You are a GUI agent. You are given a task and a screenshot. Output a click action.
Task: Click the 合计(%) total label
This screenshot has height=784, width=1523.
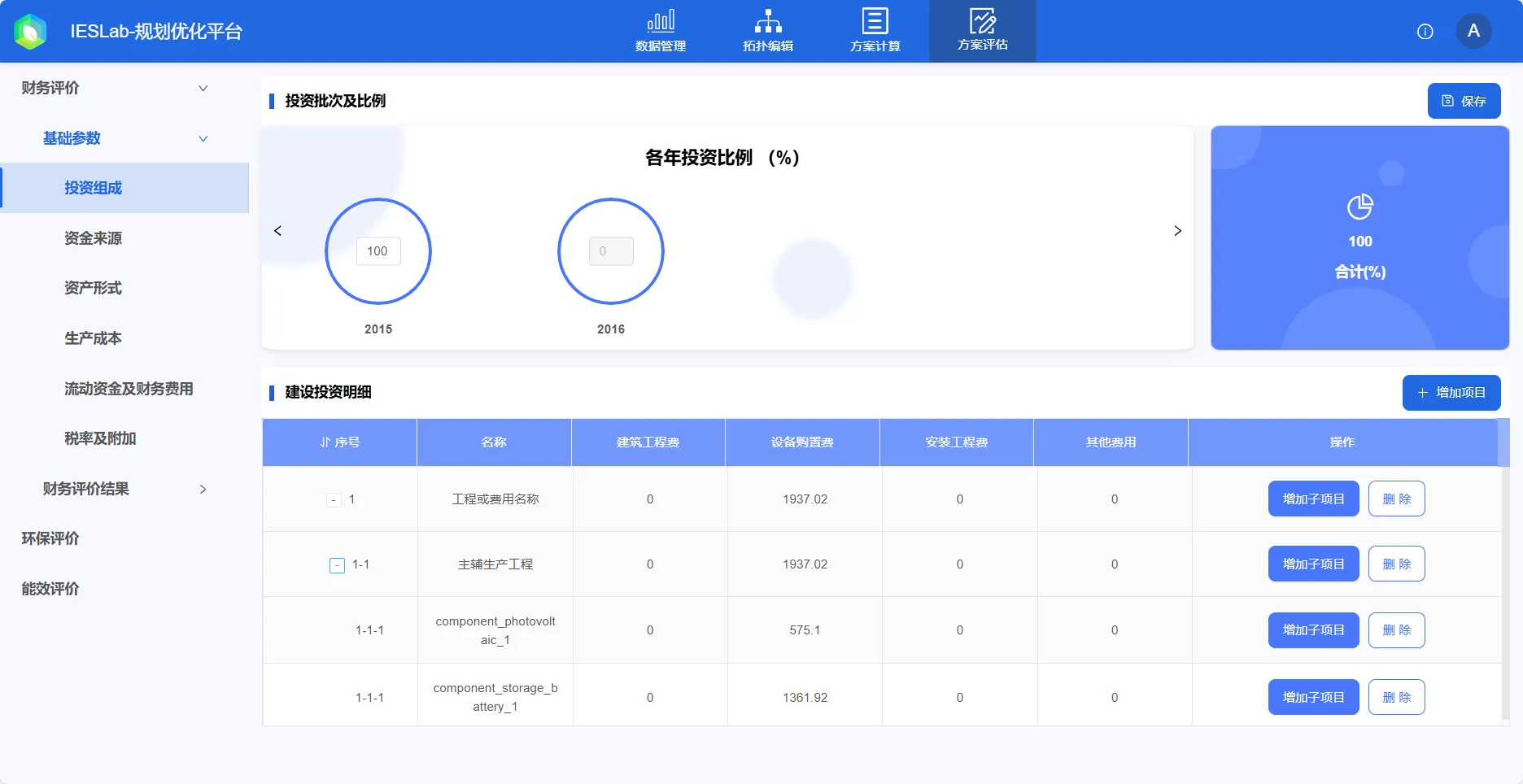[1360, 272]
